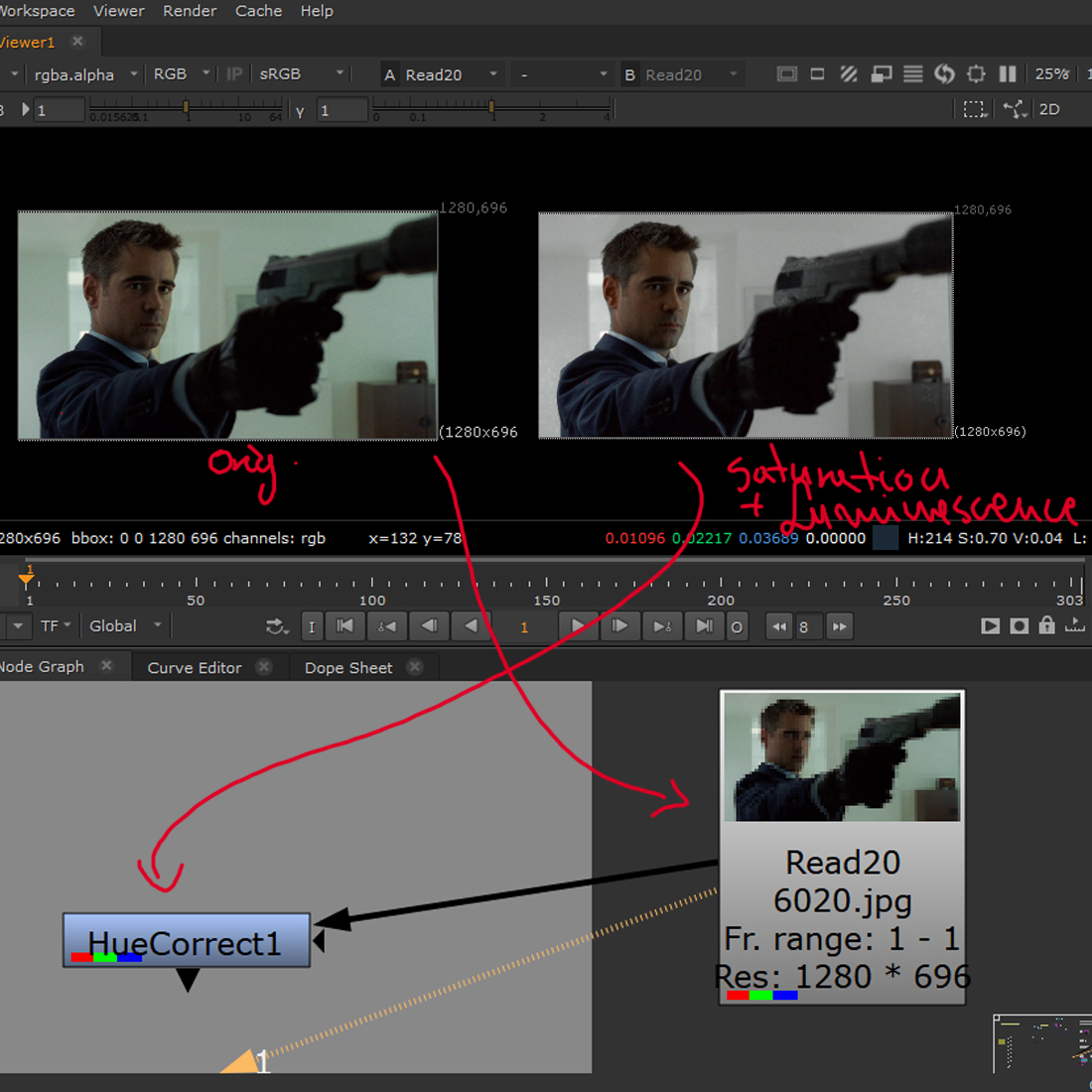Go to the last frame

pyautogui.click(x=704, y=626)
